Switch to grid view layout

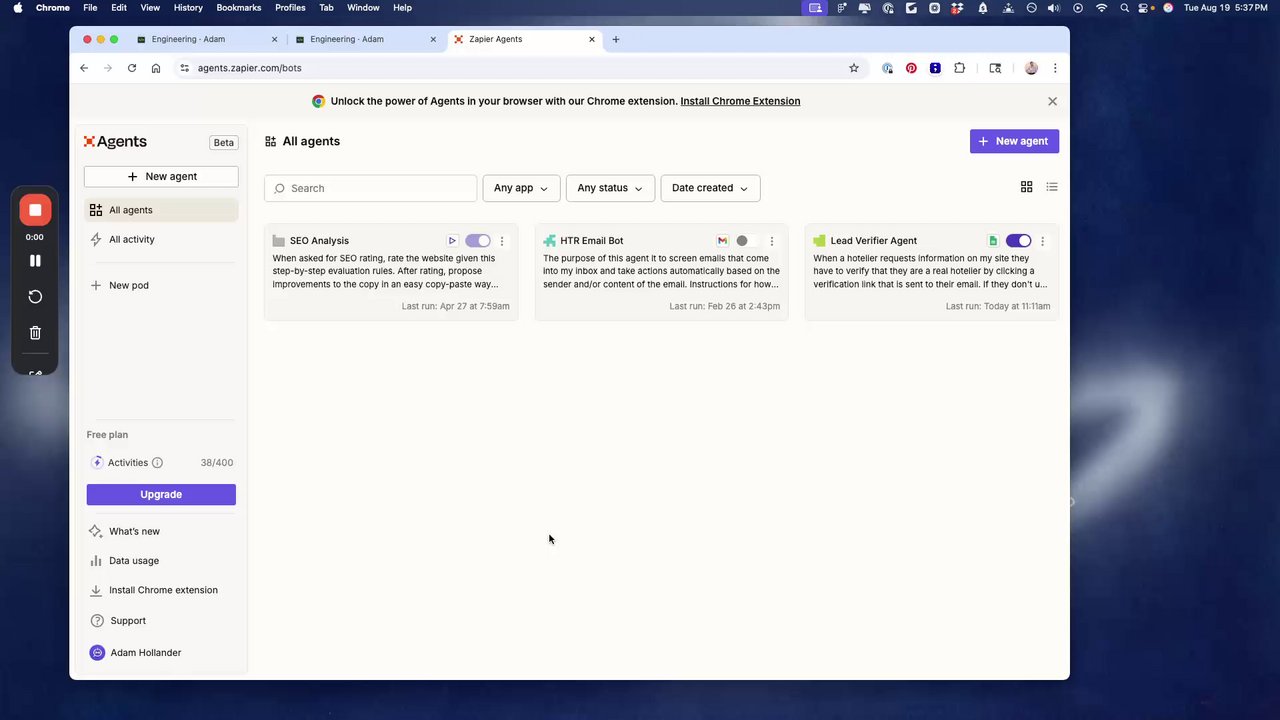1026,187
